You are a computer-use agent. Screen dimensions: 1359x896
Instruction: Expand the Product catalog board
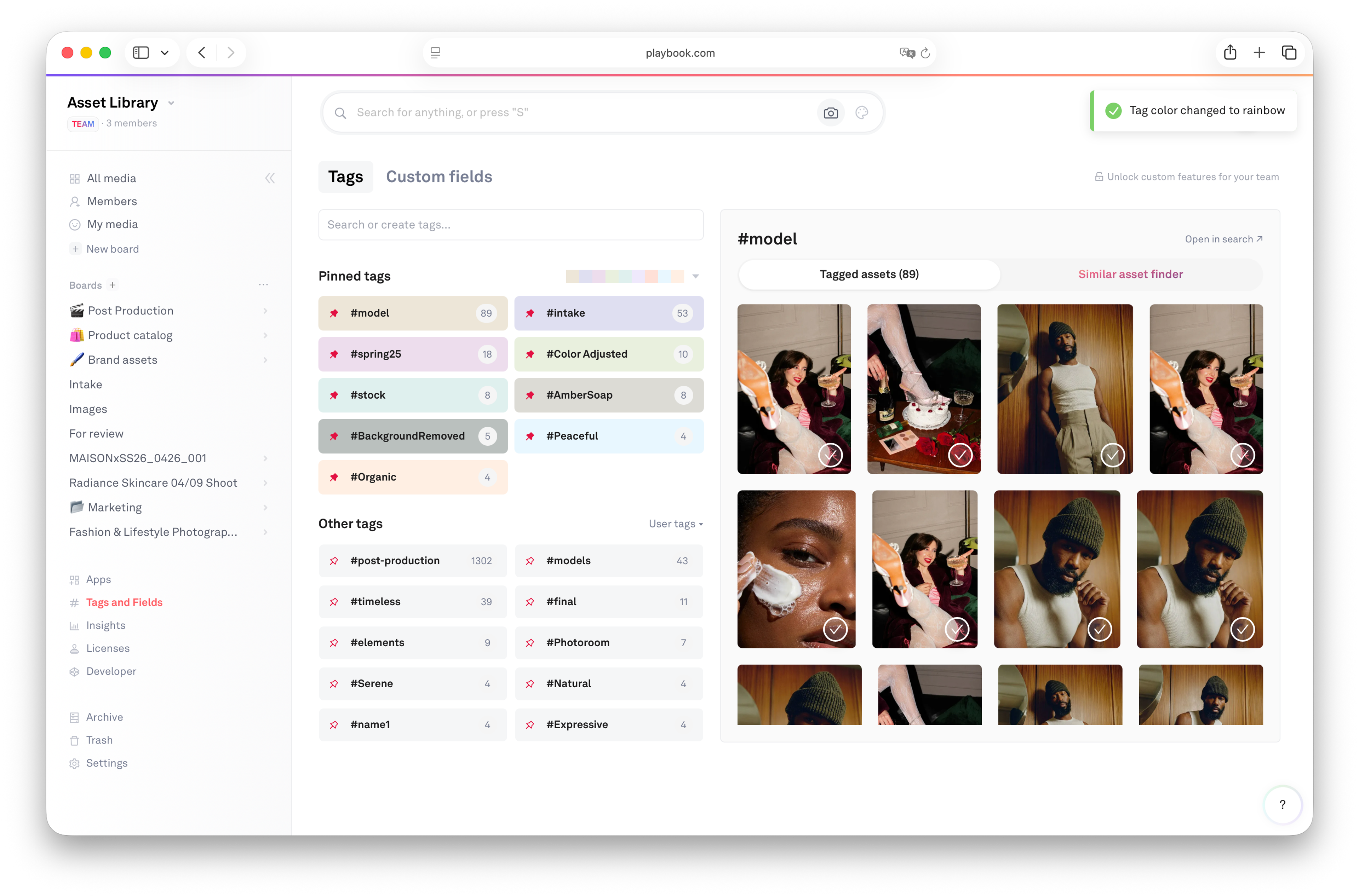click(265, 335)
